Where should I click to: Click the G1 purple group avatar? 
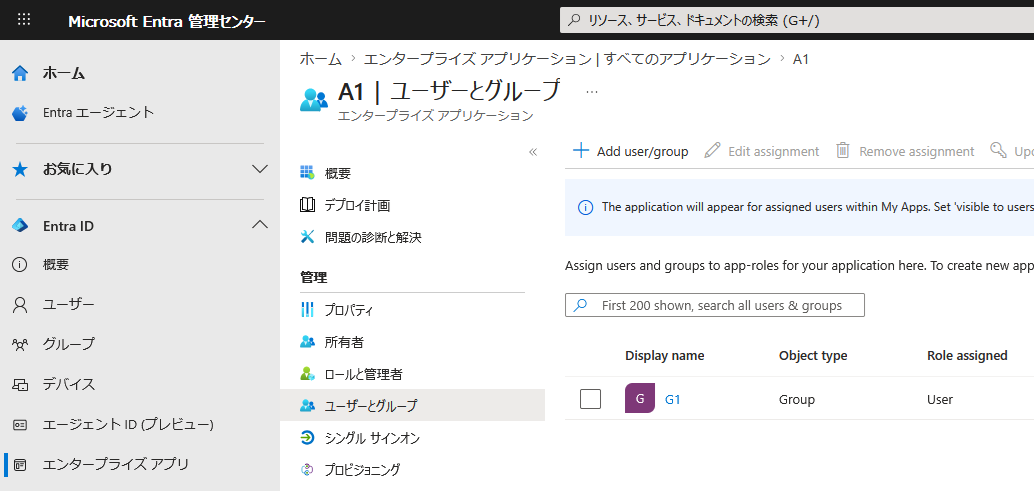640,399
